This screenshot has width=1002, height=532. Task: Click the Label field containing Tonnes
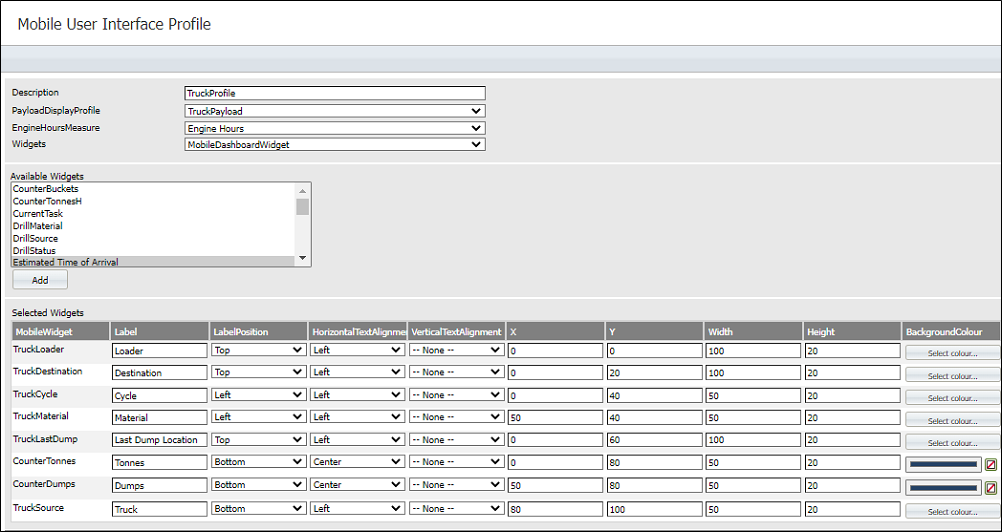point(160,462)
